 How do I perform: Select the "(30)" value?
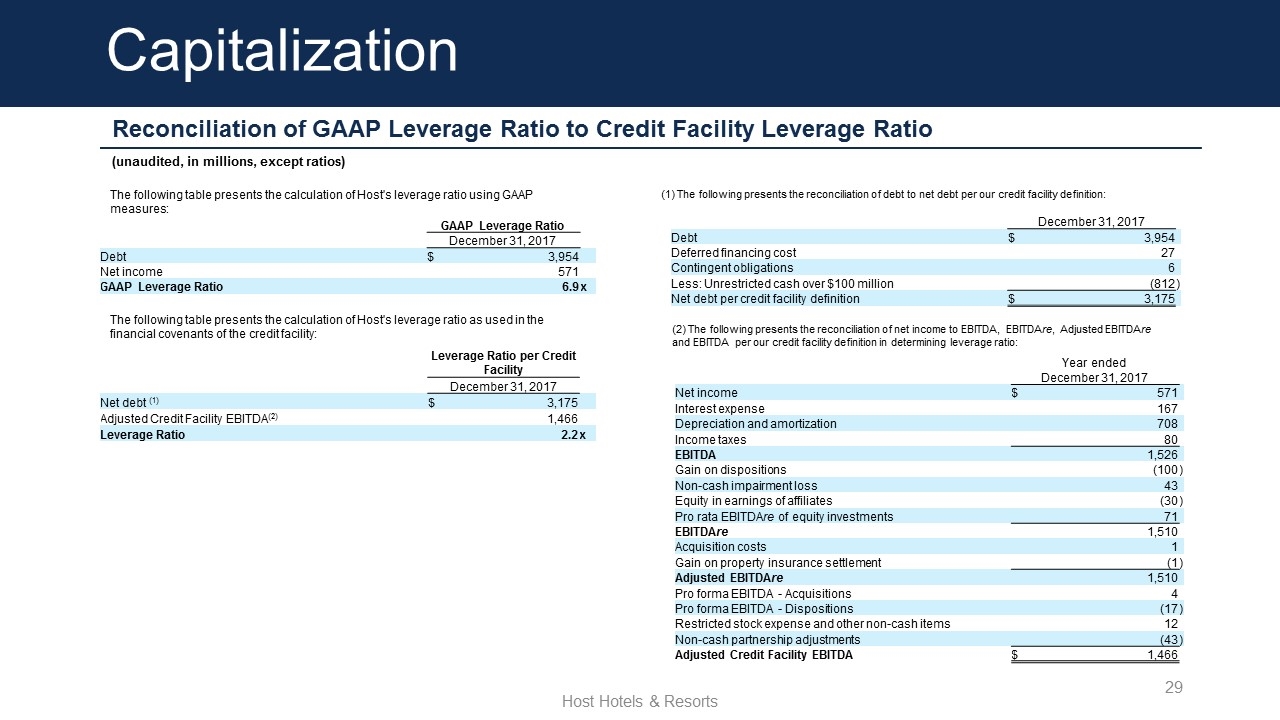1171,500
